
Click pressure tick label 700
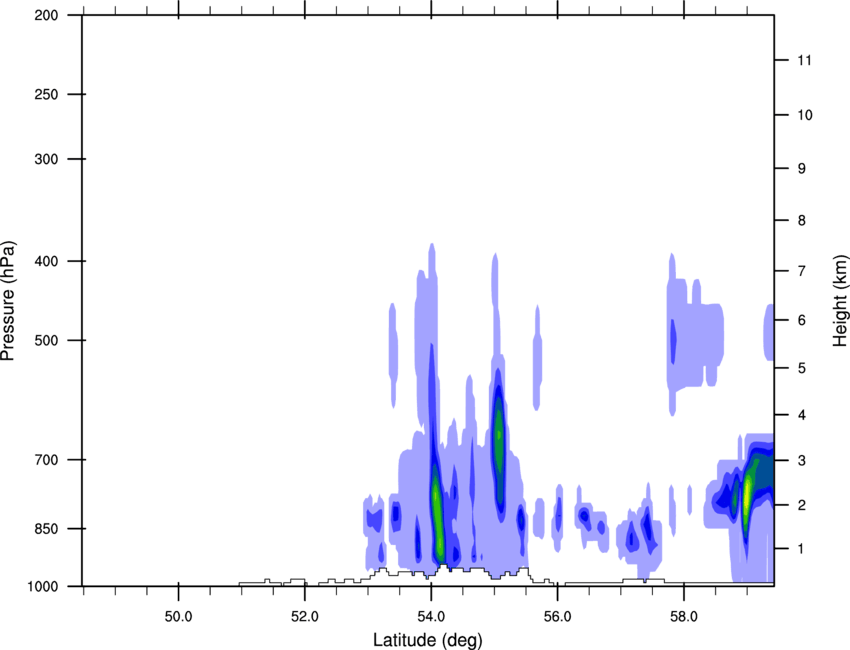[46, 460]
